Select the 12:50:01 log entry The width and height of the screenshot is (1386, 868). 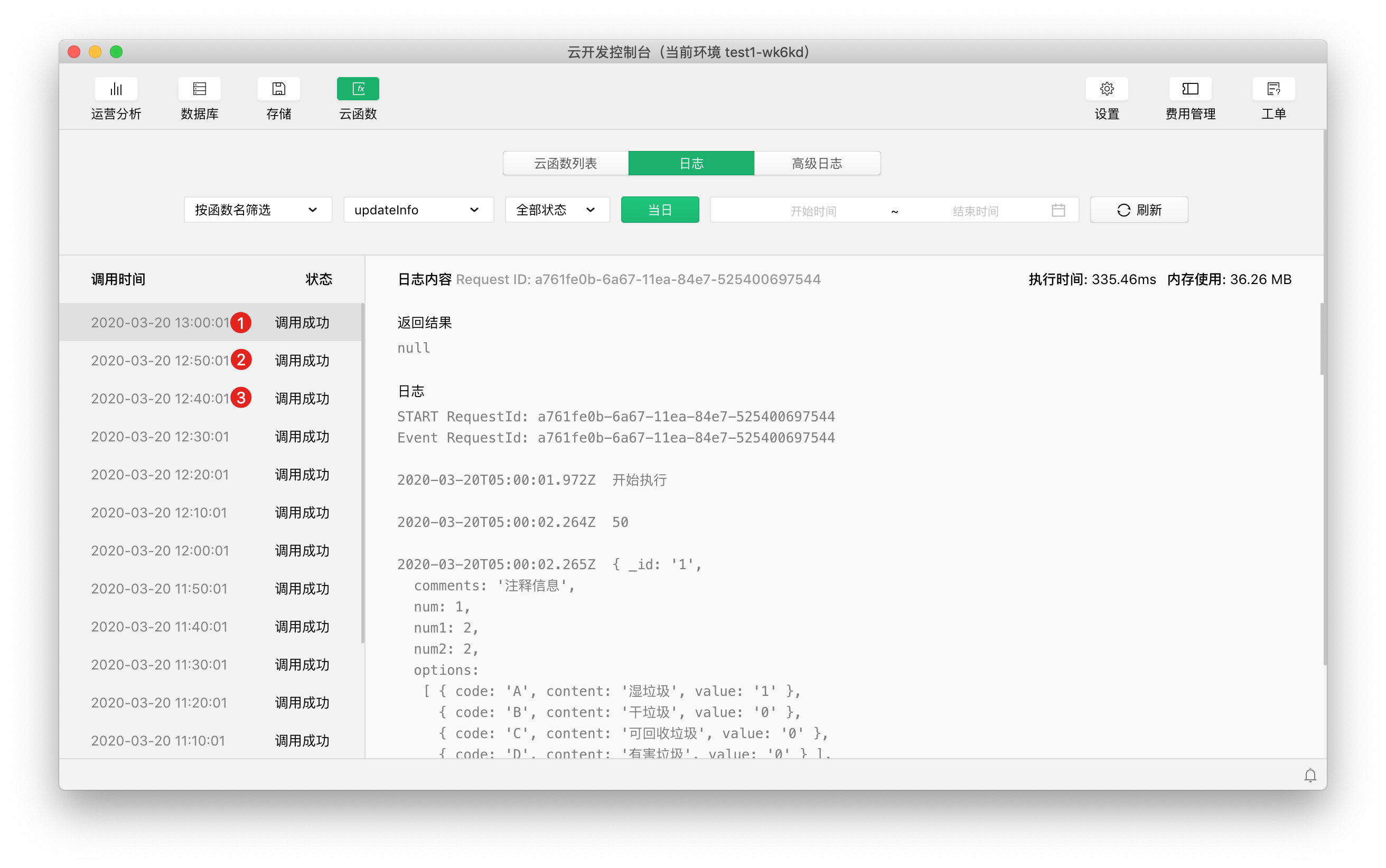tap(160, 361)
